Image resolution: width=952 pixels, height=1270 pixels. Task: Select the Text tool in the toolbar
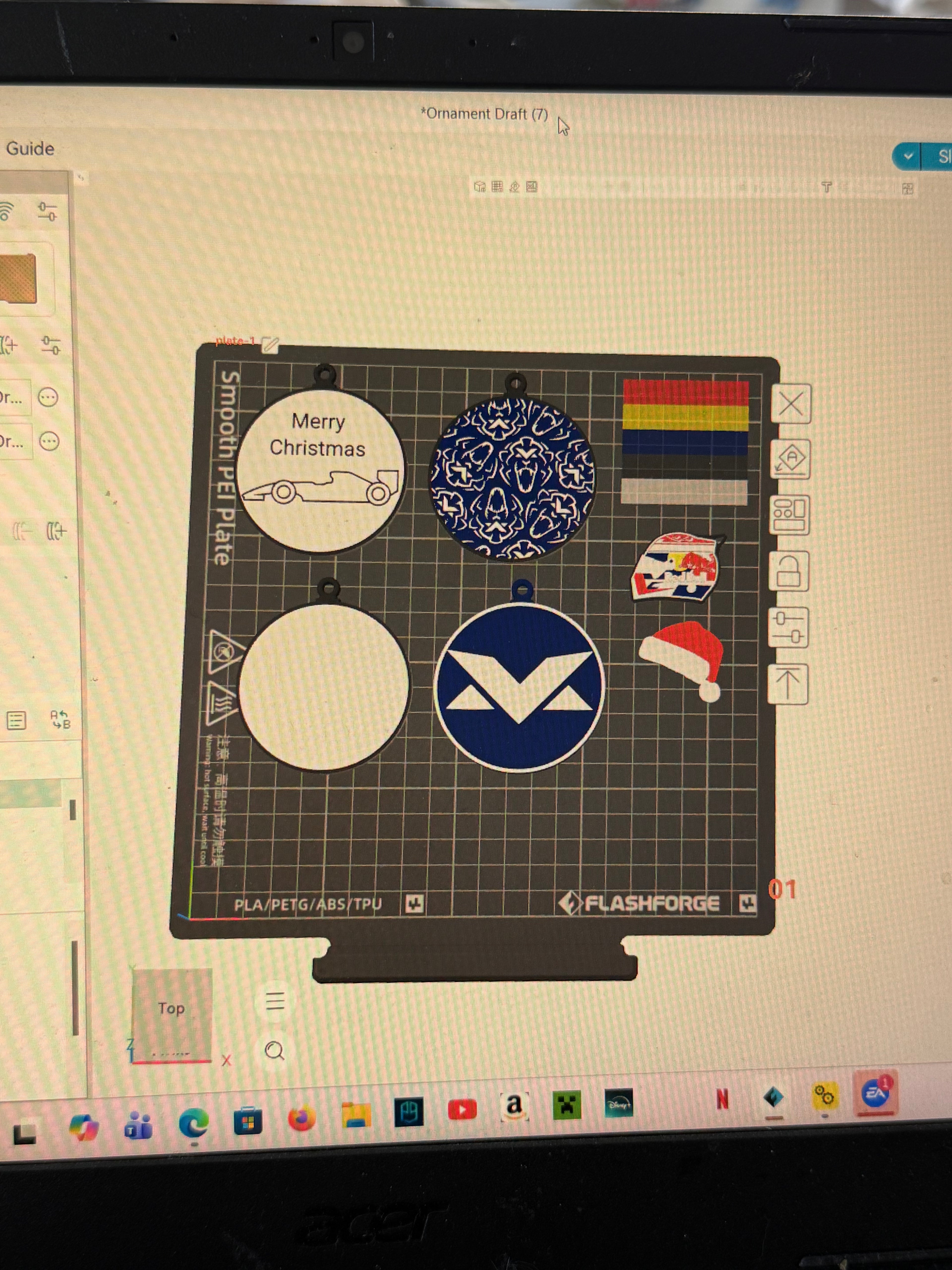(x=826, y=187)
